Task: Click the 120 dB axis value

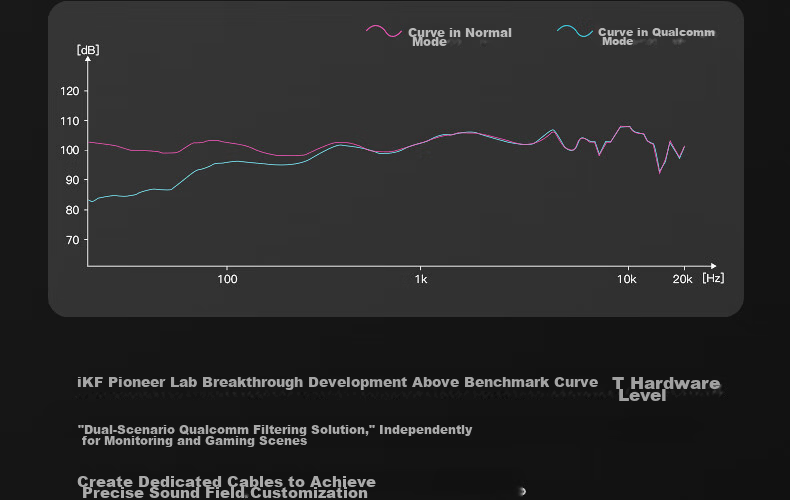Action: 70,91
